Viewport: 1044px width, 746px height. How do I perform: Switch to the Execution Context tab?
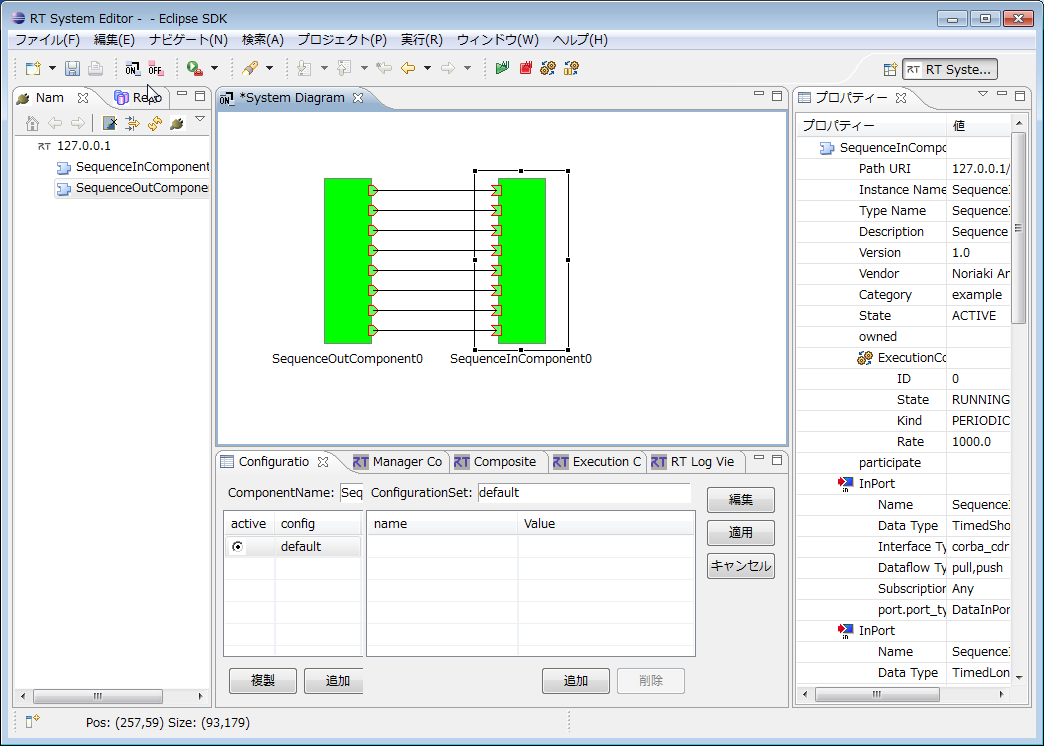(x=597, y=462)
